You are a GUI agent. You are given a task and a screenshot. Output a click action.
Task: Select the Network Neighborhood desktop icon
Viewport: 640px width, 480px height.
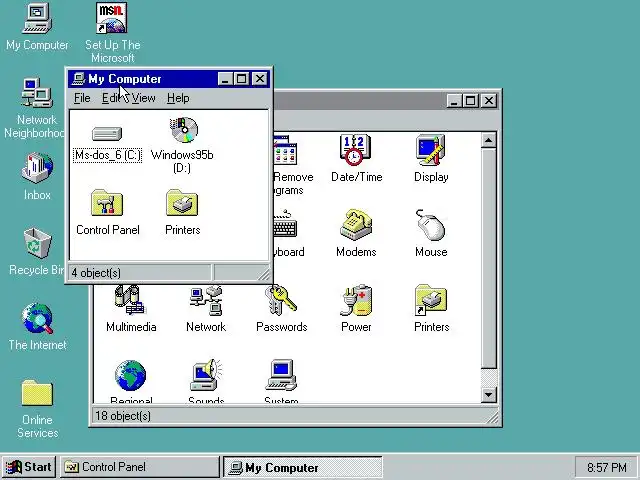click(x=37, y=93)
